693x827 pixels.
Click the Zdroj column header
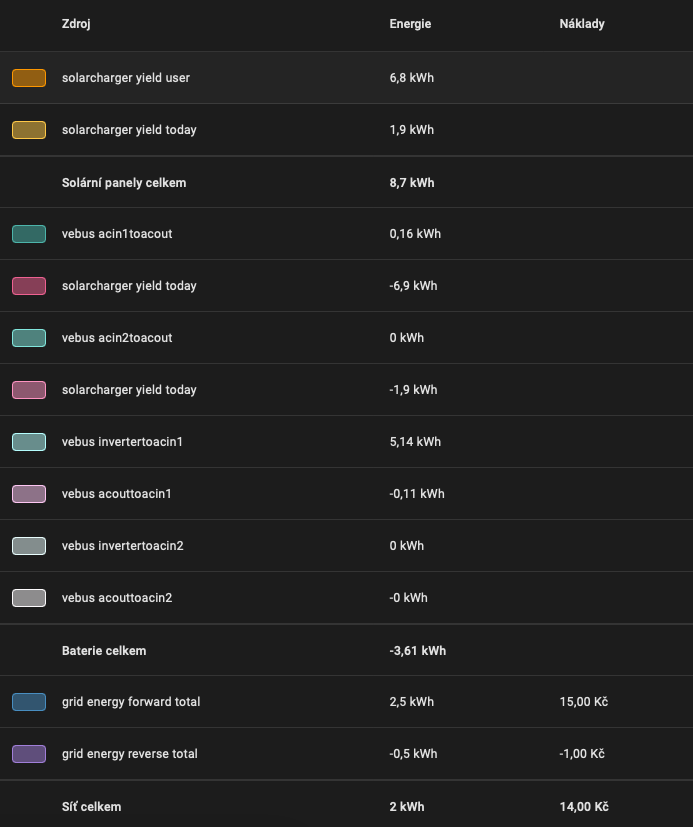coord(76,24)
